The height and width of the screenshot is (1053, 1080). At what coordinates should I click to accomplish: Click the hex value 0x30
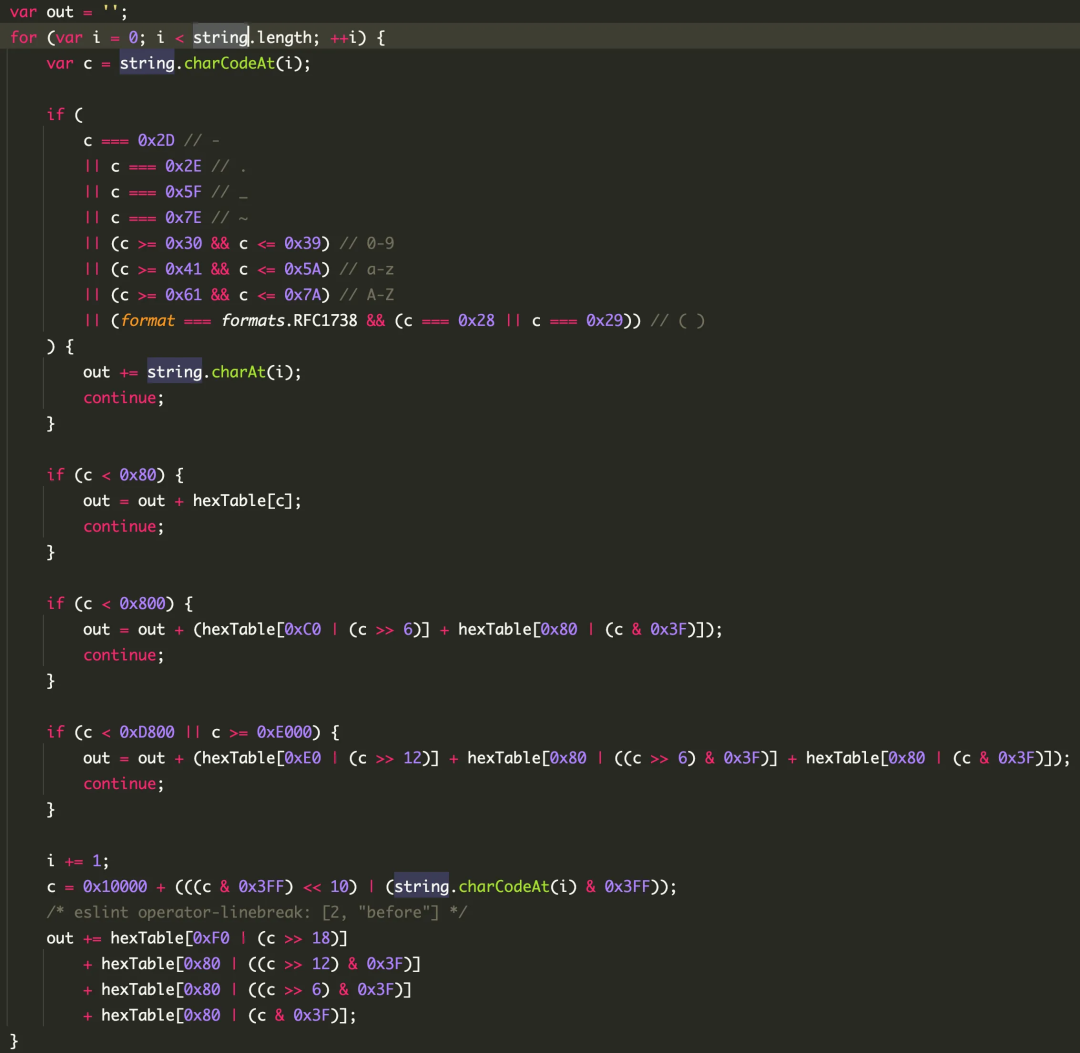click(183, 243)
